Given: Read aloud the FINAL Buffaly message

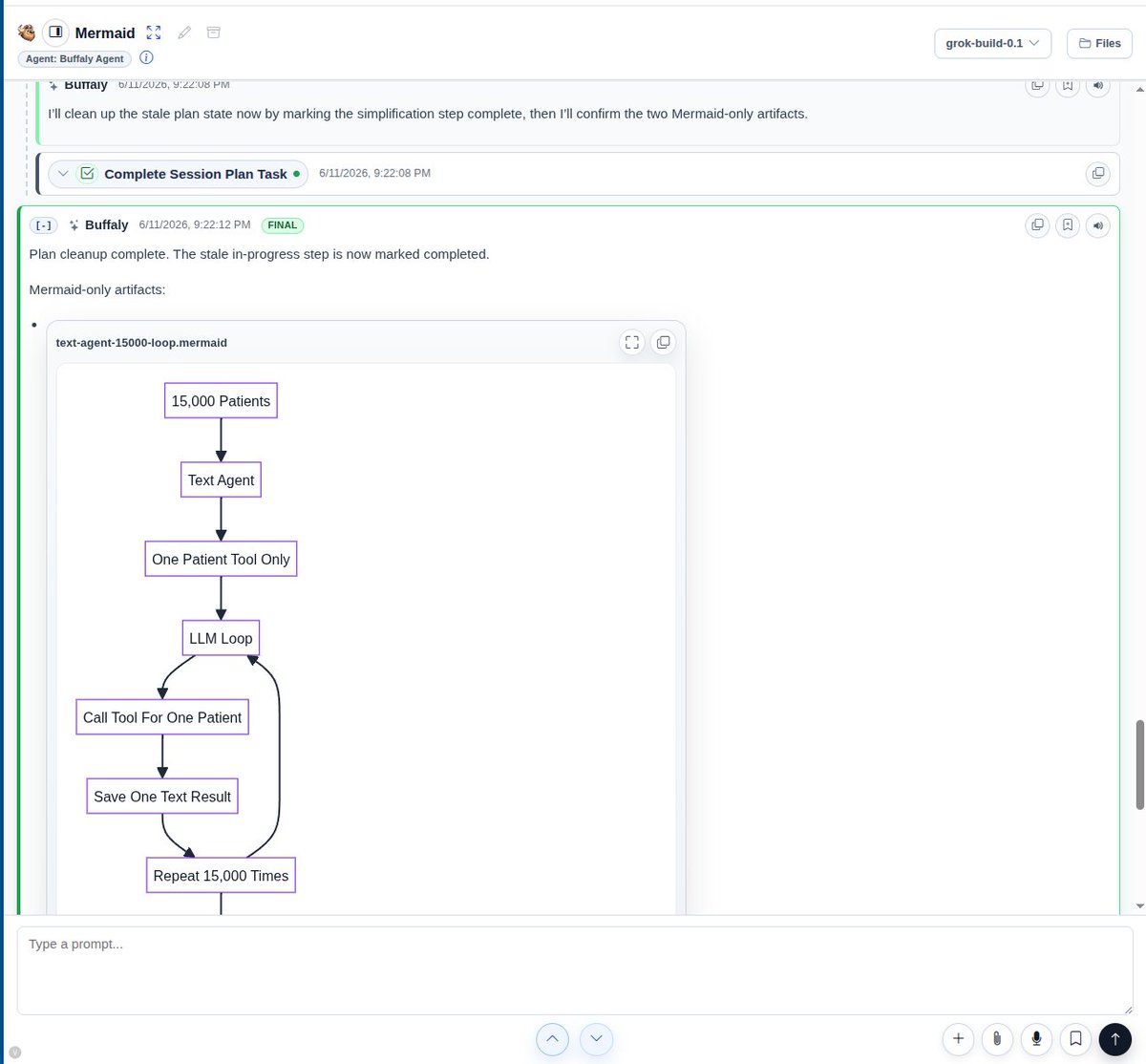Looking at the screenshot, I should (1098, 225).
